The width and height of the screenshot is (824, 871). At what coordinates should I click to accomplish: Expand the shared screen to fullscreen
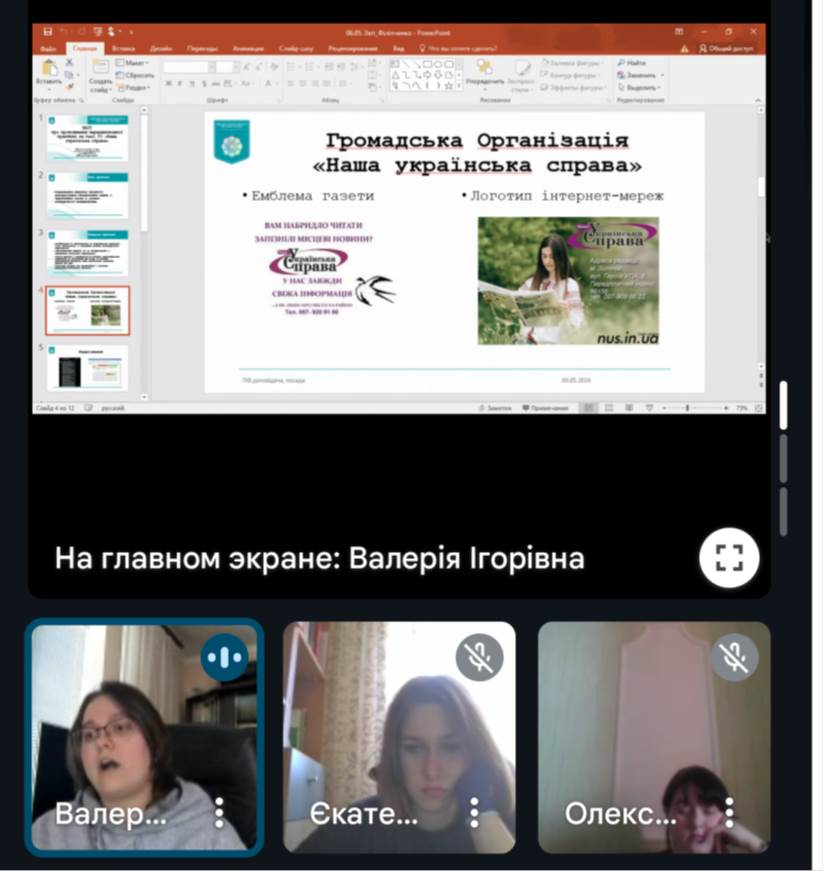coord(729,557)
